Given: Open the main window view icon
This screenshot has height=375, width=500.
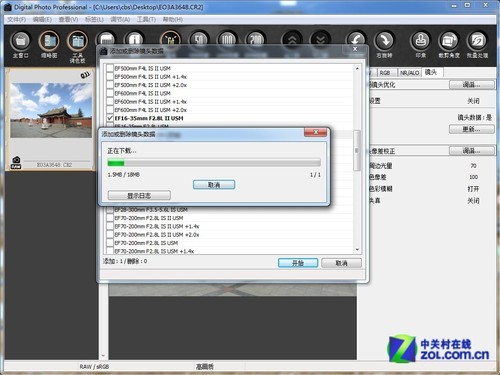Looking at the screenshot, I should pos(20,41).
